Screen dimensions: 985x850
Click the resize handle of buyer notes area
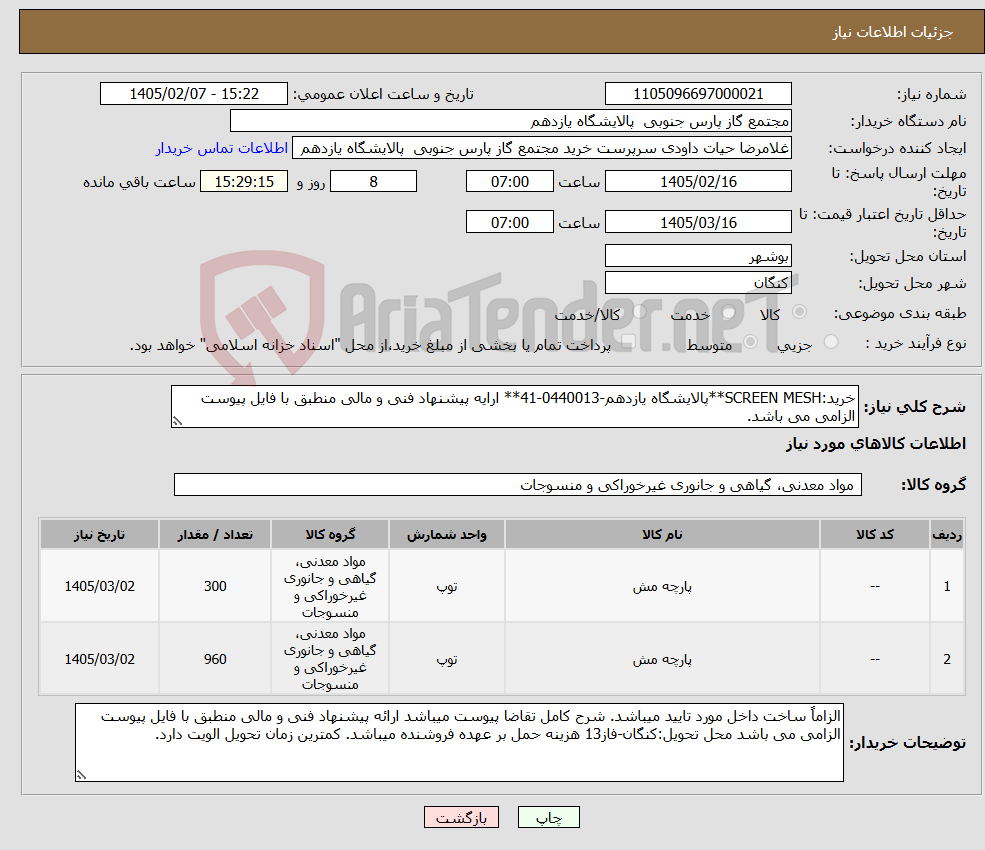pyautogui.click(x=81, y=775)
